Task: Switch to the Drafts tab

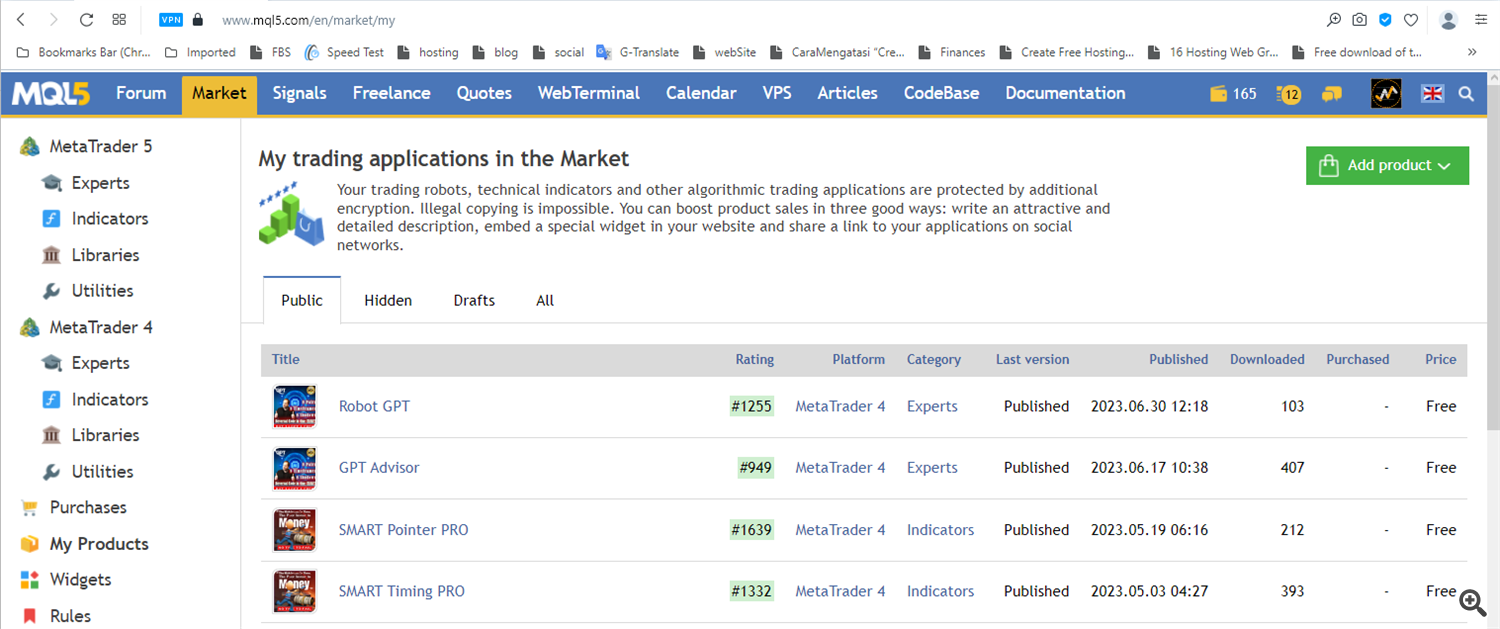Action: click(474, 300)
